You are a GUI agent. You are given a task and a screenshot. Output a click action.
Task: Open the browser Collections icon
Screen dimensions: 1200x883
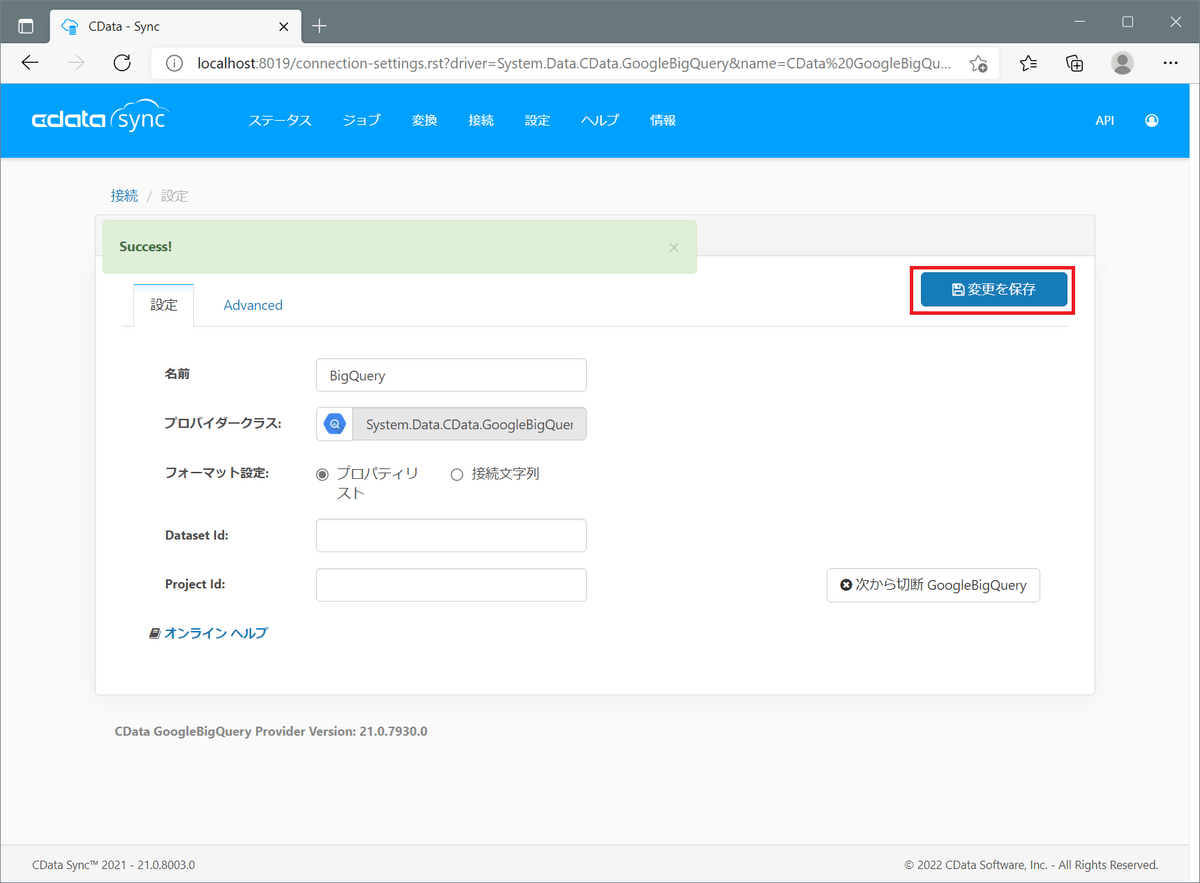pos(1075,63)
